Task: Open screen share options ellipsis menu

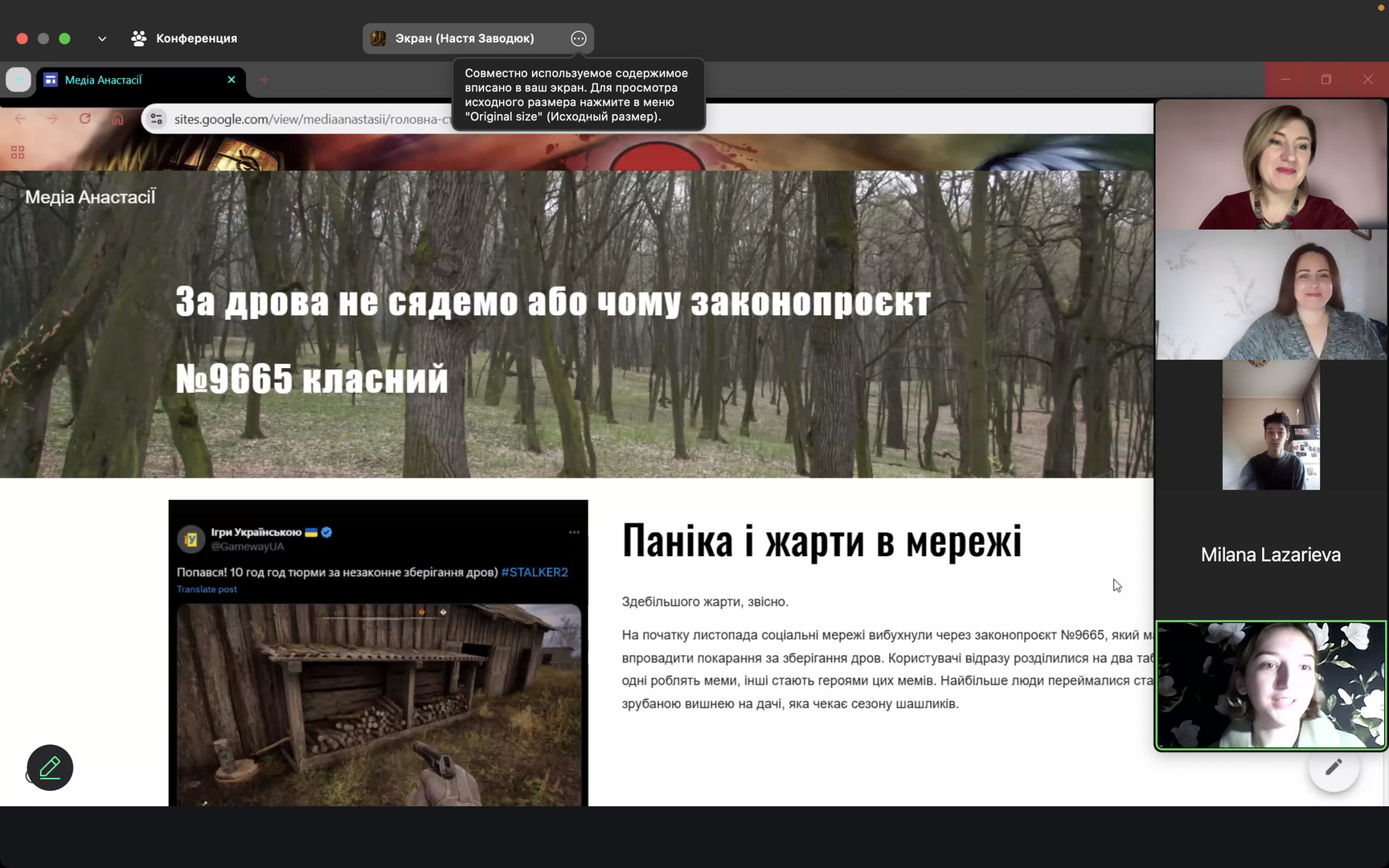Action: 578,39
